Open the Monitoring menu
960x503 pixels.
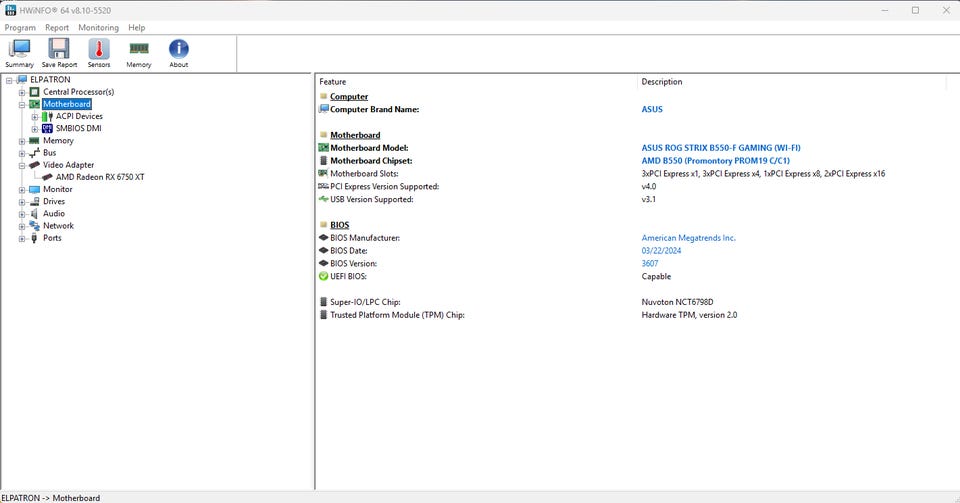[x=98, y=28]
